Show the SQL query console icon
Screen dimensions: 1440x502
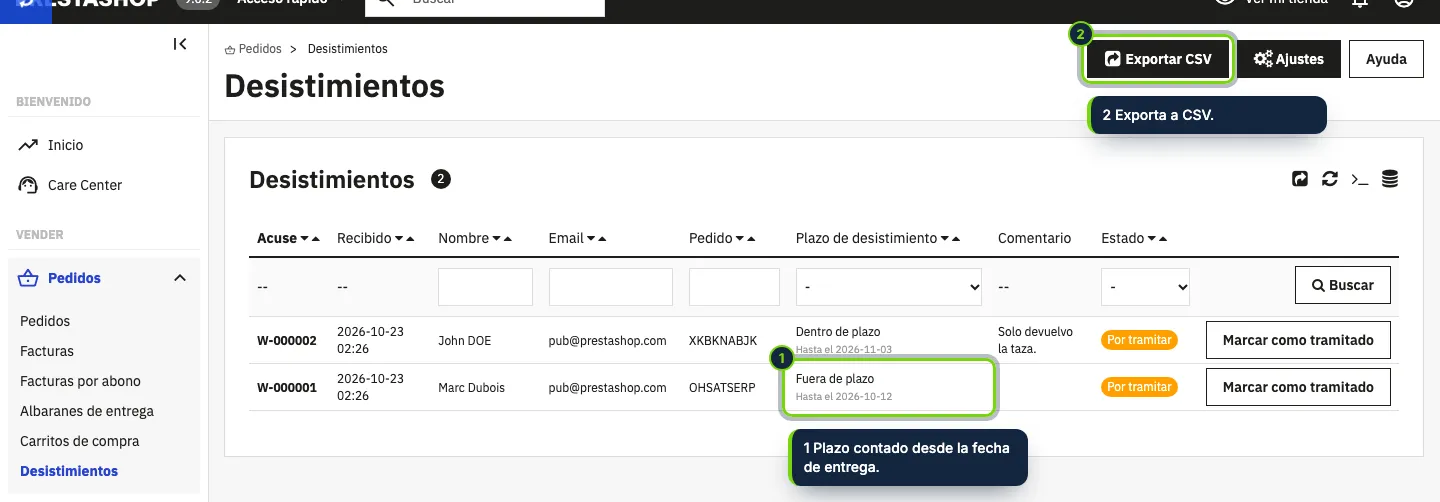(x=1359, y=179)
